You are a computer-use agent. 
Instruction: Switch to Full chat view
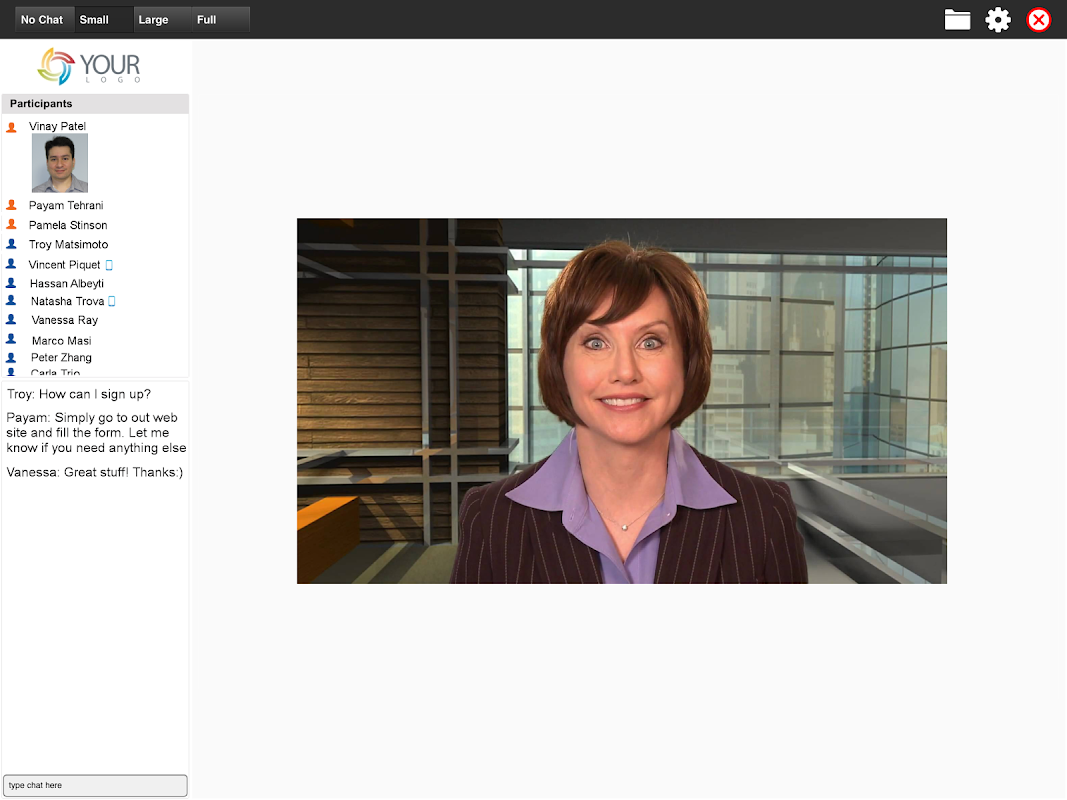coord(220,20)
